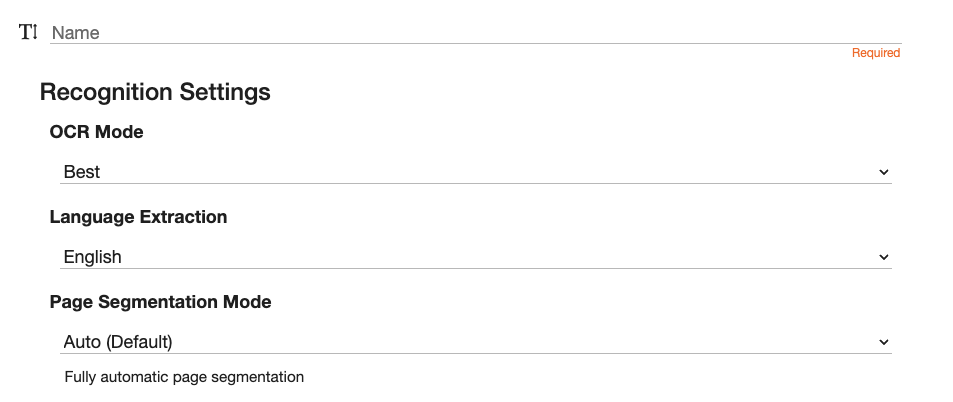953x402 pixels.
Task: Click the Page Segmentation Mode label
Action: pyautogui.click(x=160, y=302)
